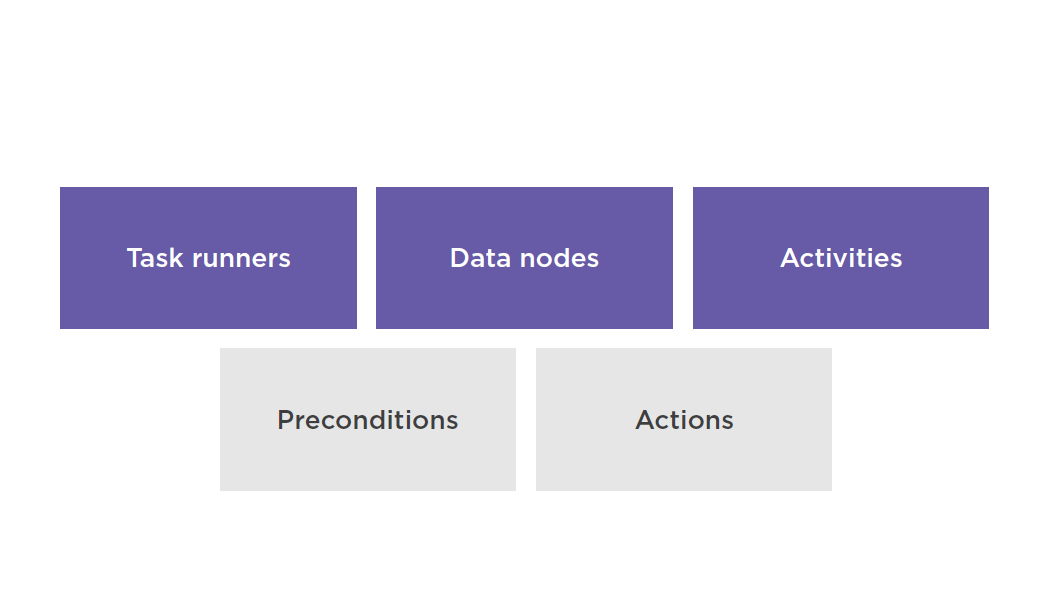Screen dimensions: 1050x590
Task: Choose the first purple tile, Task runners
Action: tap(208, 258)
